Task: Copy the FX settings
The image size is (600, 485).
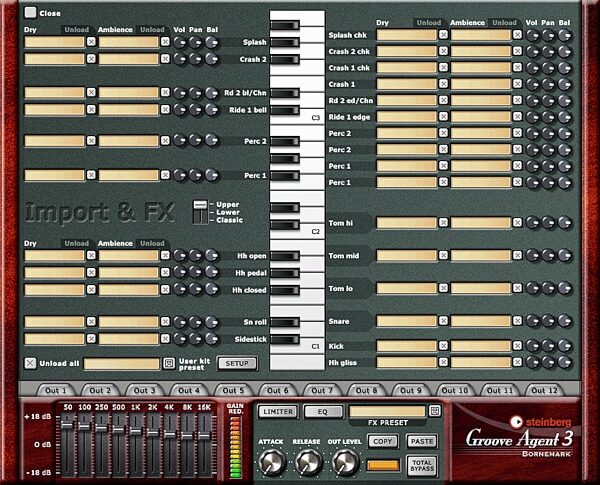Action: (x=383, y=441)
